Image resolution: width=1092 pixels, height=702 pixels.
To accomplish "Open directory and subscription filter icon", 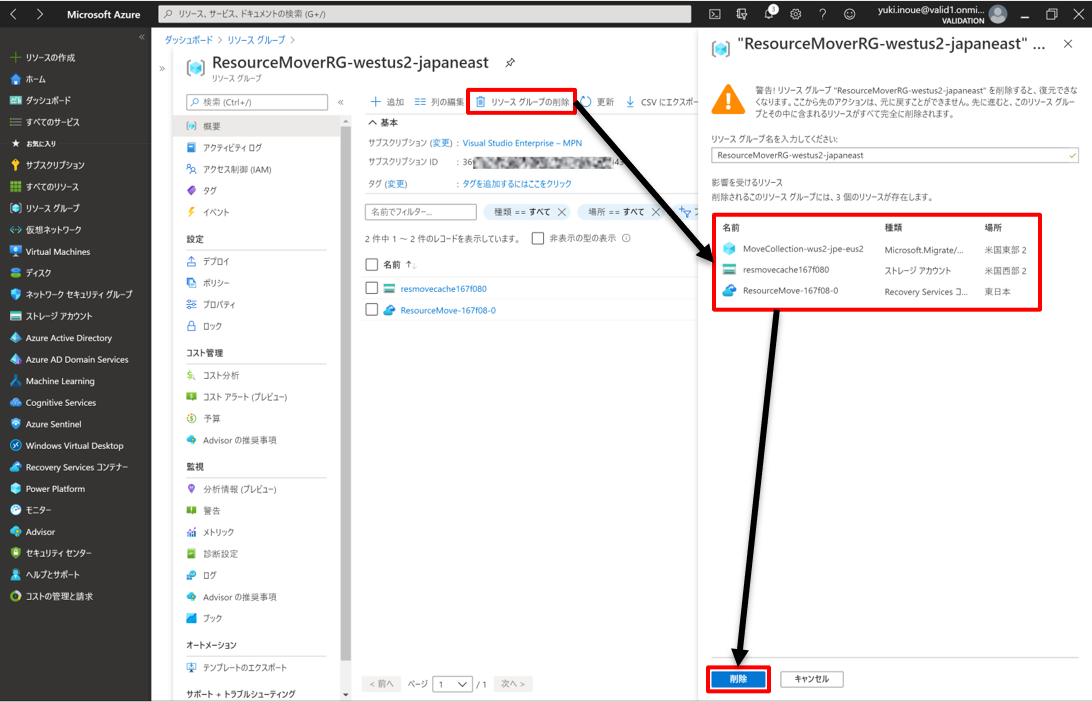I will click(x=742, y=14).
